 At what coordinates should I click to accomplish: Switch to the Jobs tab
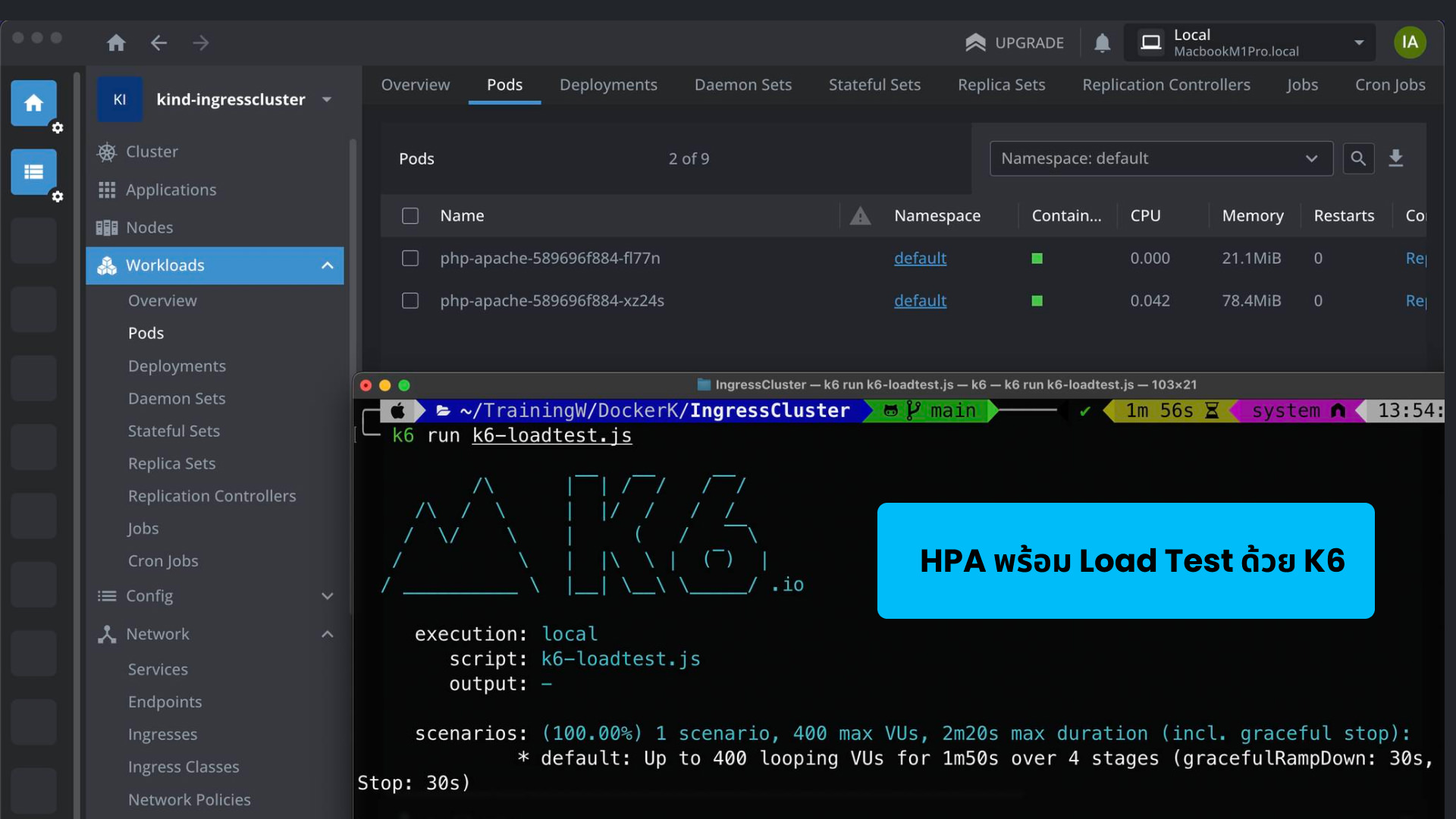pos(1302,85)
